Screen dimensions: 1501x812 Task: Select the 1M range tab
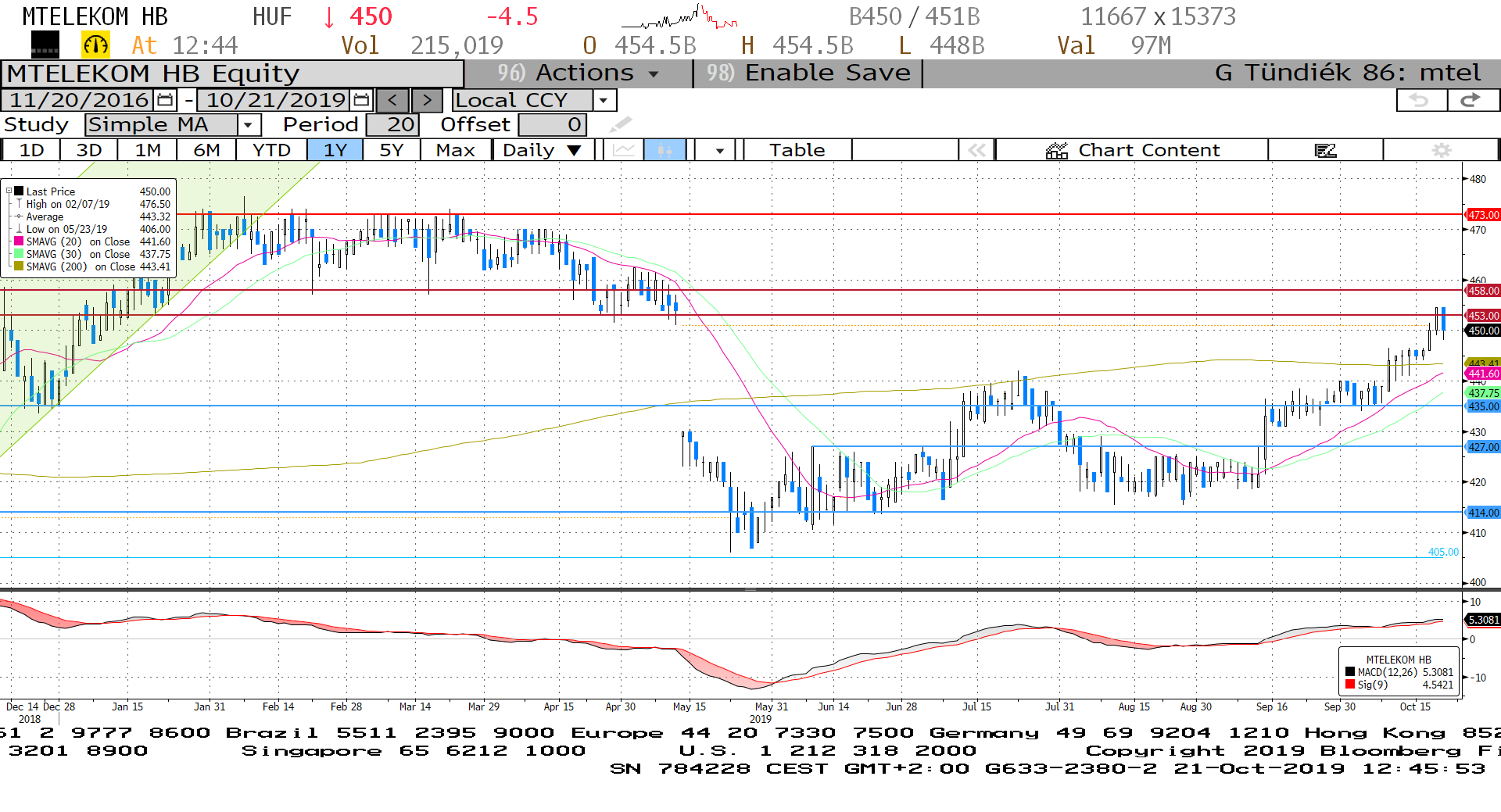click(x=148, y=150)
